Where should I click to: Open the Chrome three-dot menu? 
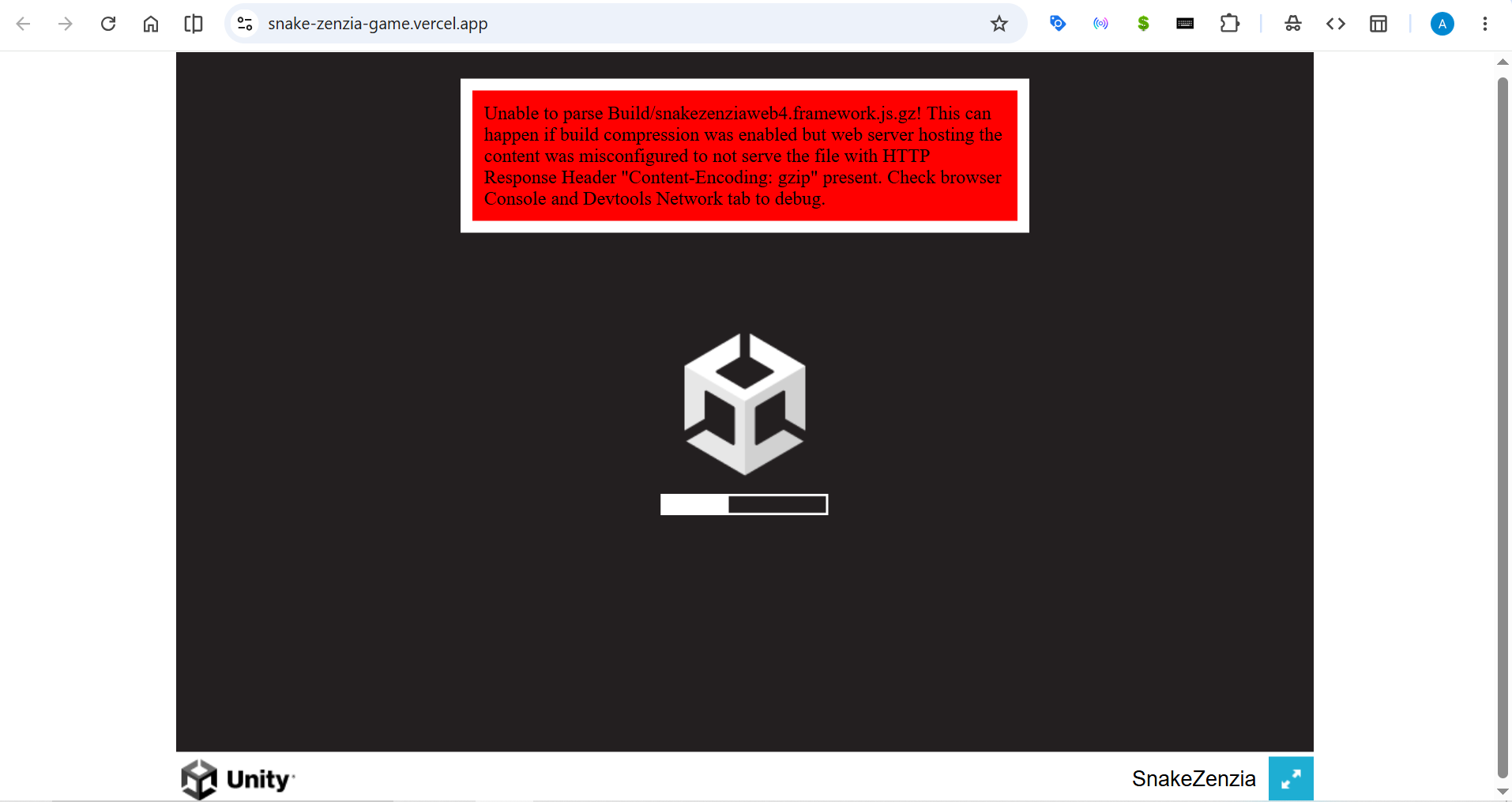pos(1485,24)
